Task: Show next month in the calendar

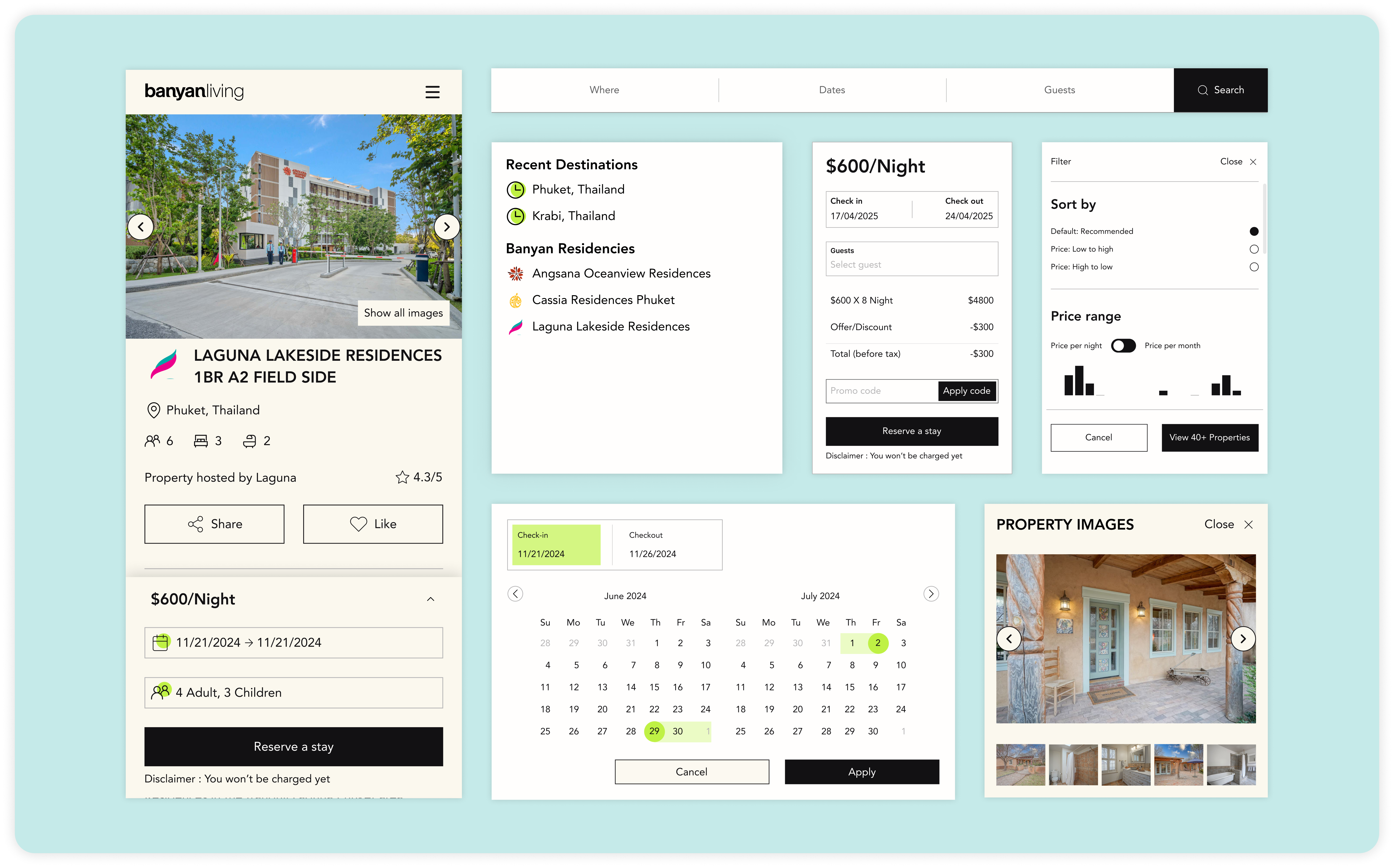Action: pyautogui.click(x=931, y=594)
